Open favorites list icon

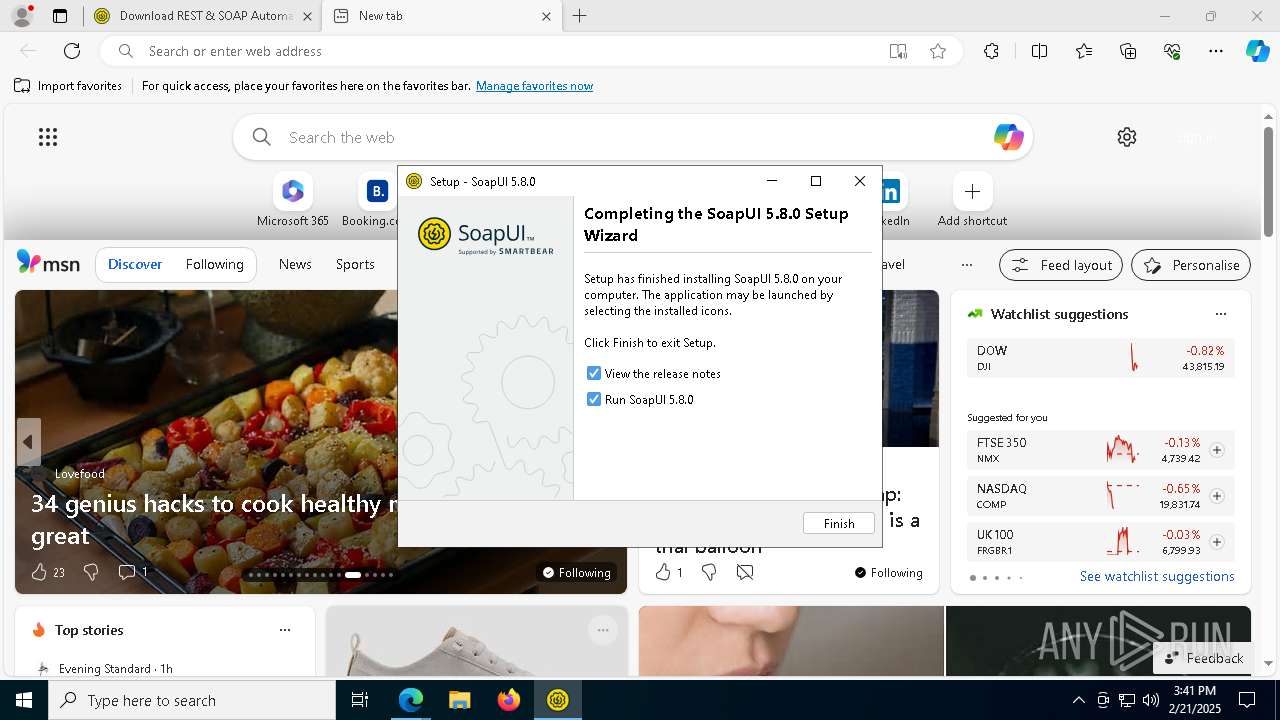1084,51
